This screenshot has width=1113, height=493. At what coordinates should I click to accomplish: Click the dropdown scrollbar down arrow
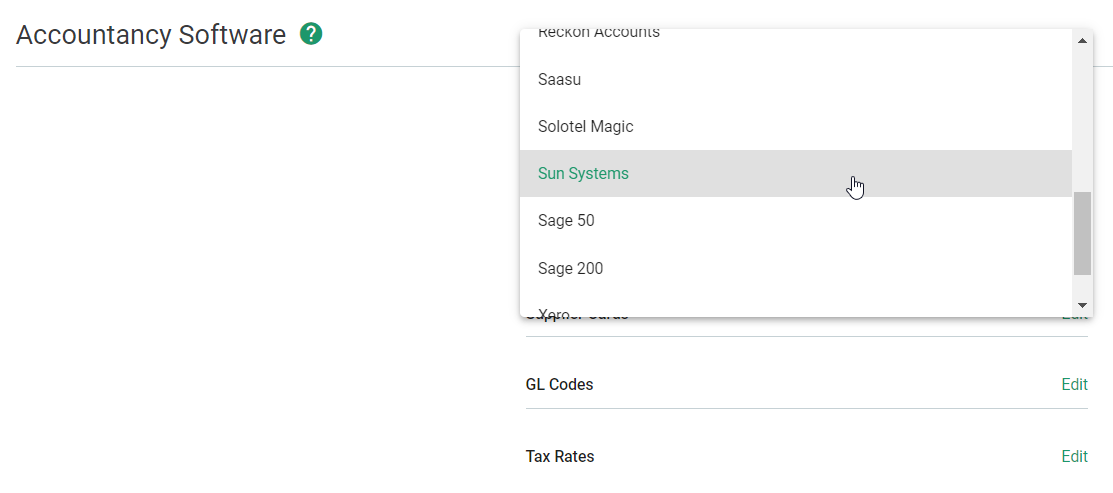(1081, 305)
